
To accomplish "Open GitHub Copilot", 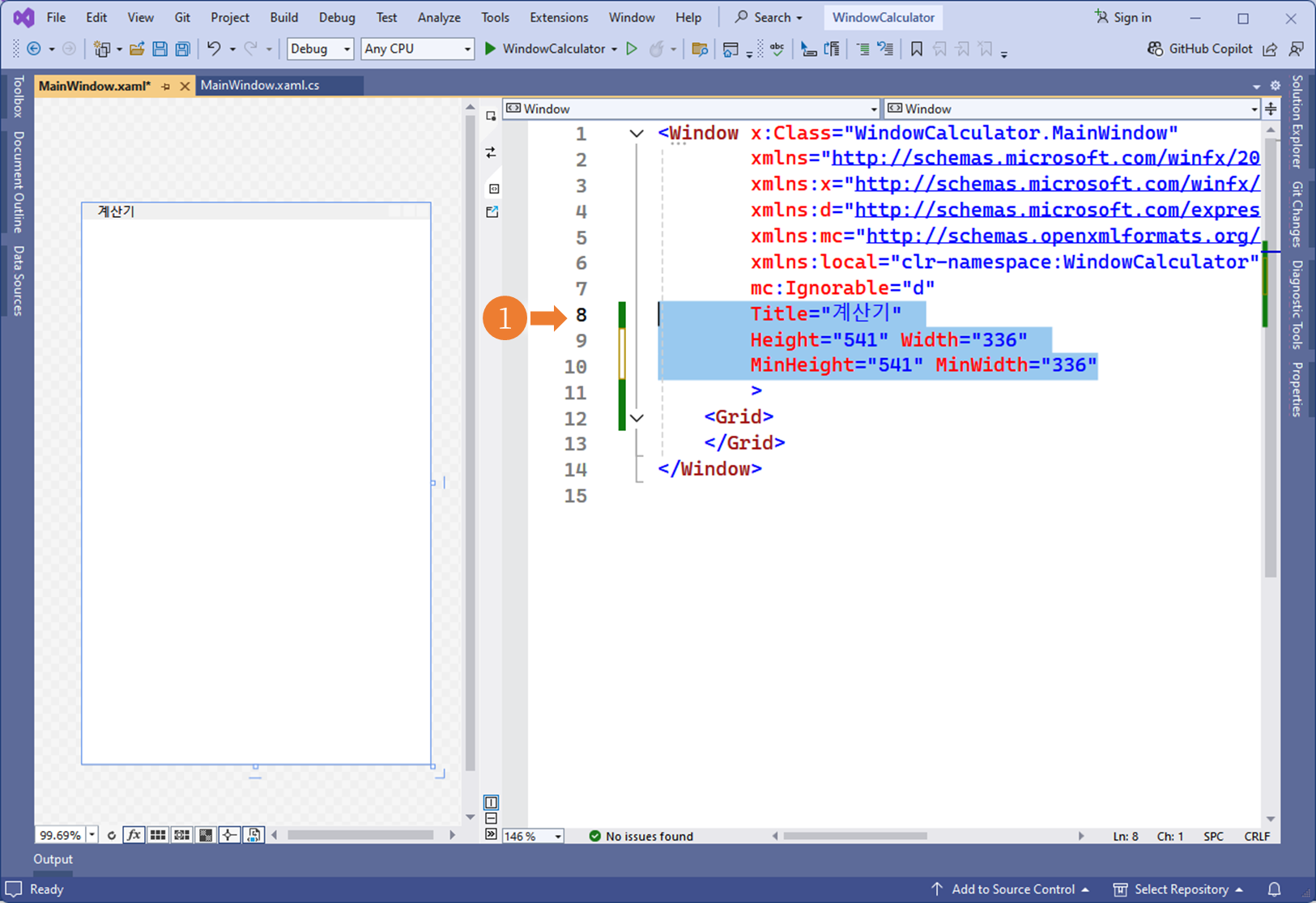I will click(1200, 49).
